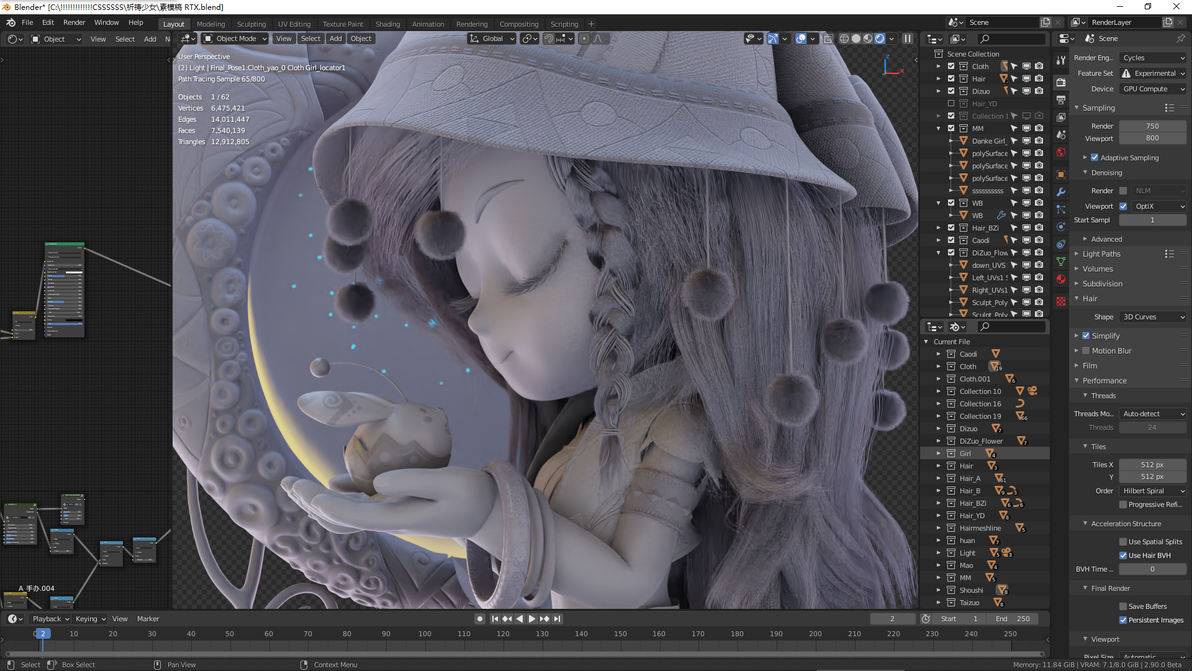
Task: Click the Render samples value field
Action: (1152, 126)
